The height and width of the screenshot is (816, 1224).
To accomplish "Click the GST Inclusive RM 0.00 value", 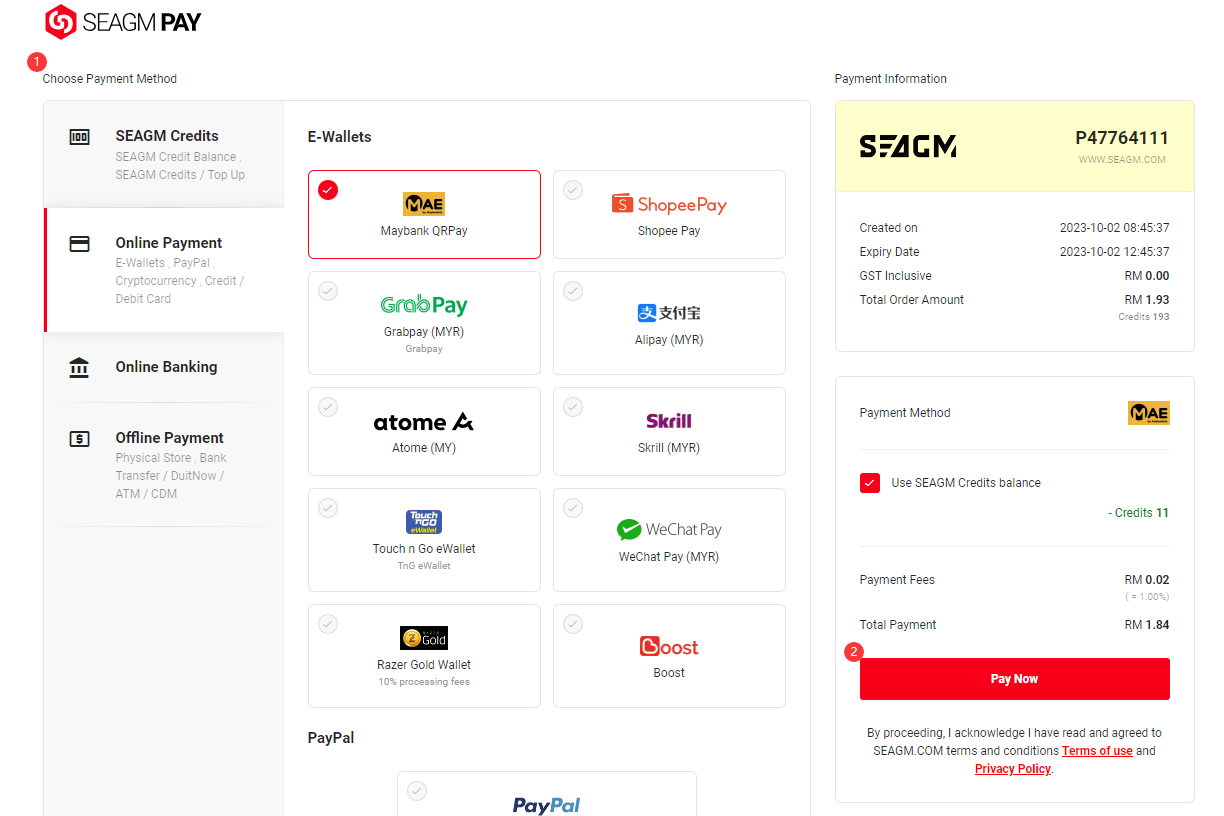I will [x=1147, y=276].
